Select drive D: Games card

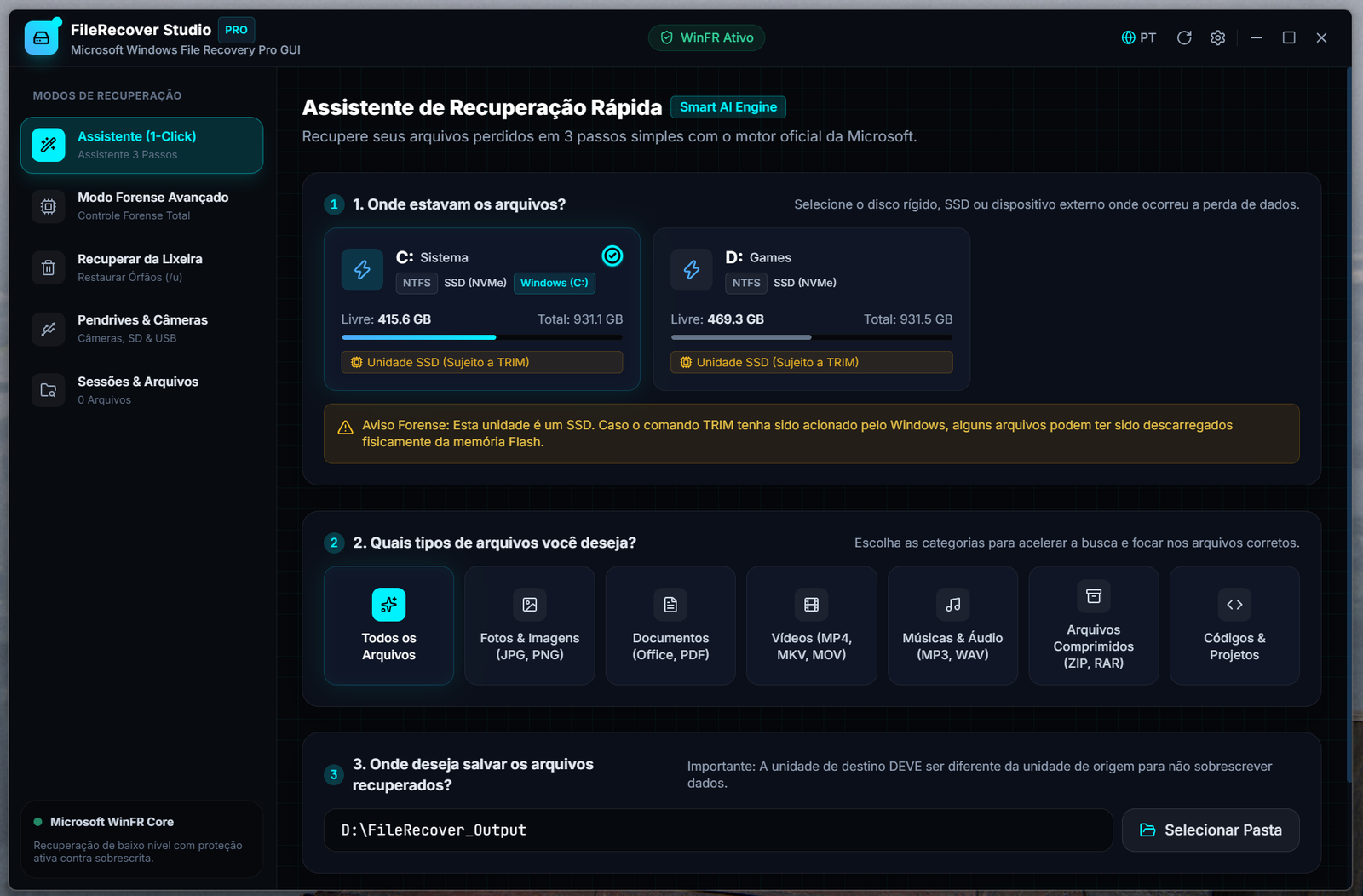[812, 309]
